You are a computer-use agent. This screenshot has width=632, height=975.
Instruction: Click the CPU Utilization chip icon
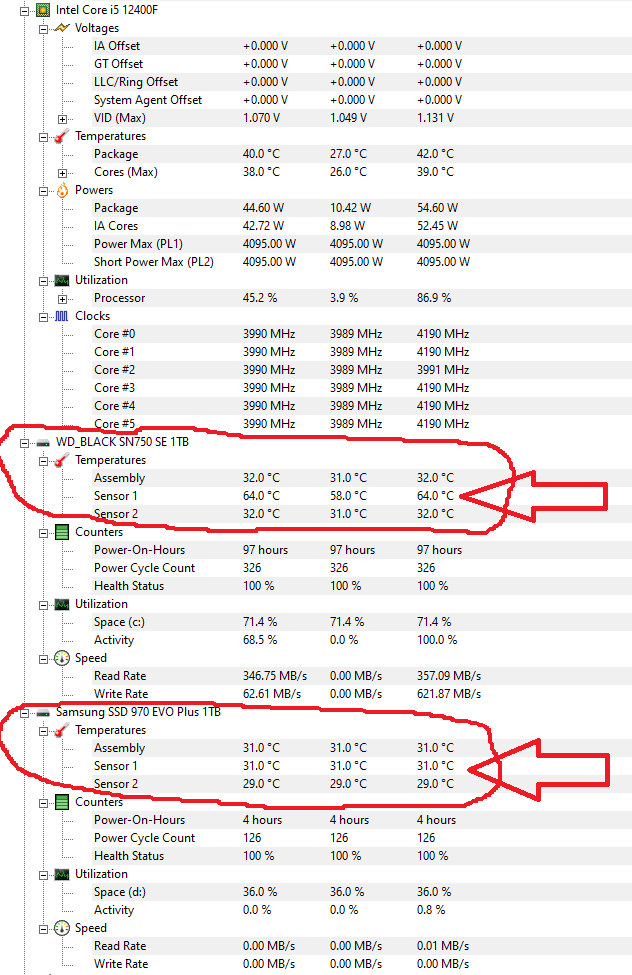click(62, 280)
